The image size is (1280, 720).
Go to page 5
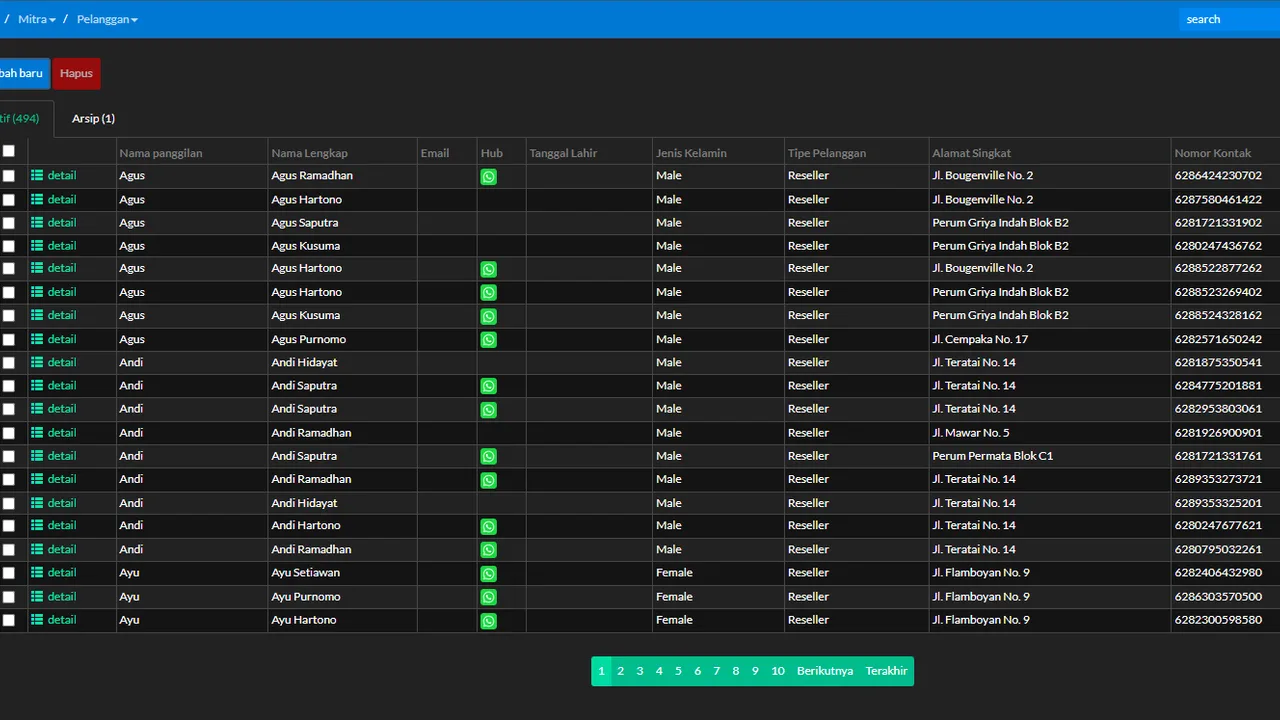[x=678, y=671]
